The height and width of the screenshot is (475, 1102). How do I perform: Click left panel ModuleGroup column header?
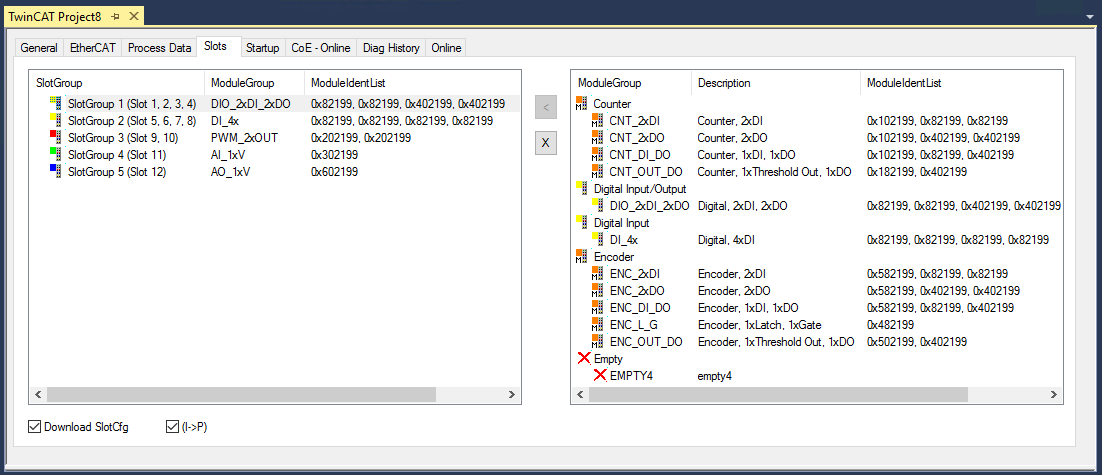tap(254, 82)
